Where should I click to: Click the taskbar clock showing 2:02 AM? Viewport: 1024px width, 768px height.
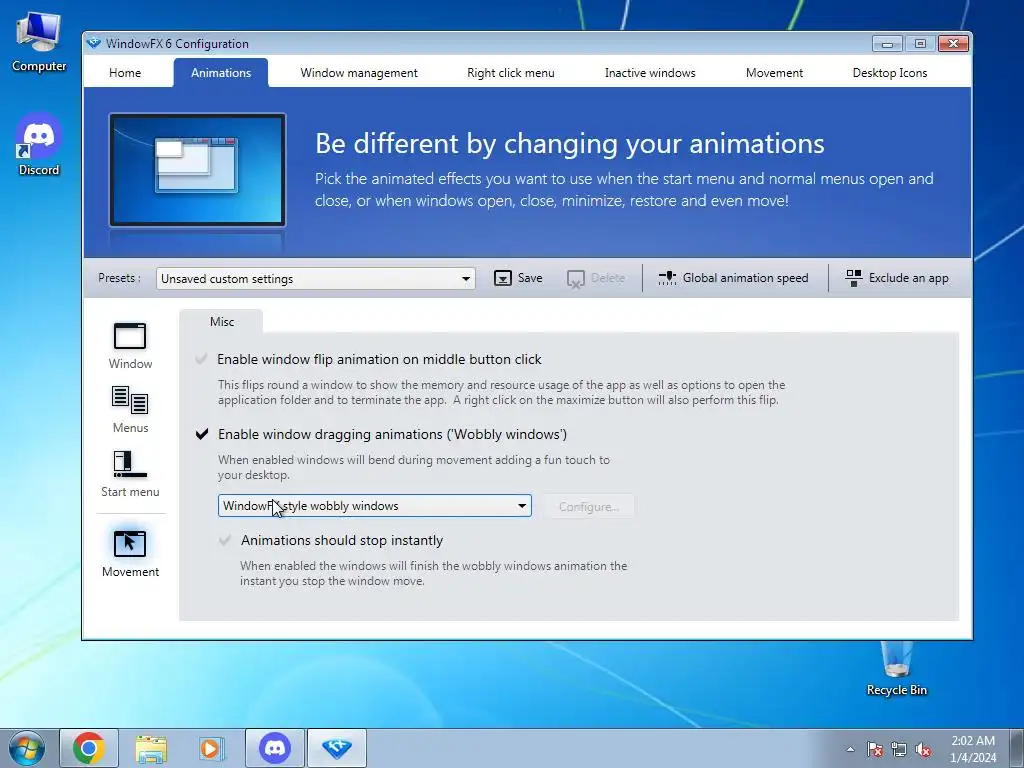point(973,749)
